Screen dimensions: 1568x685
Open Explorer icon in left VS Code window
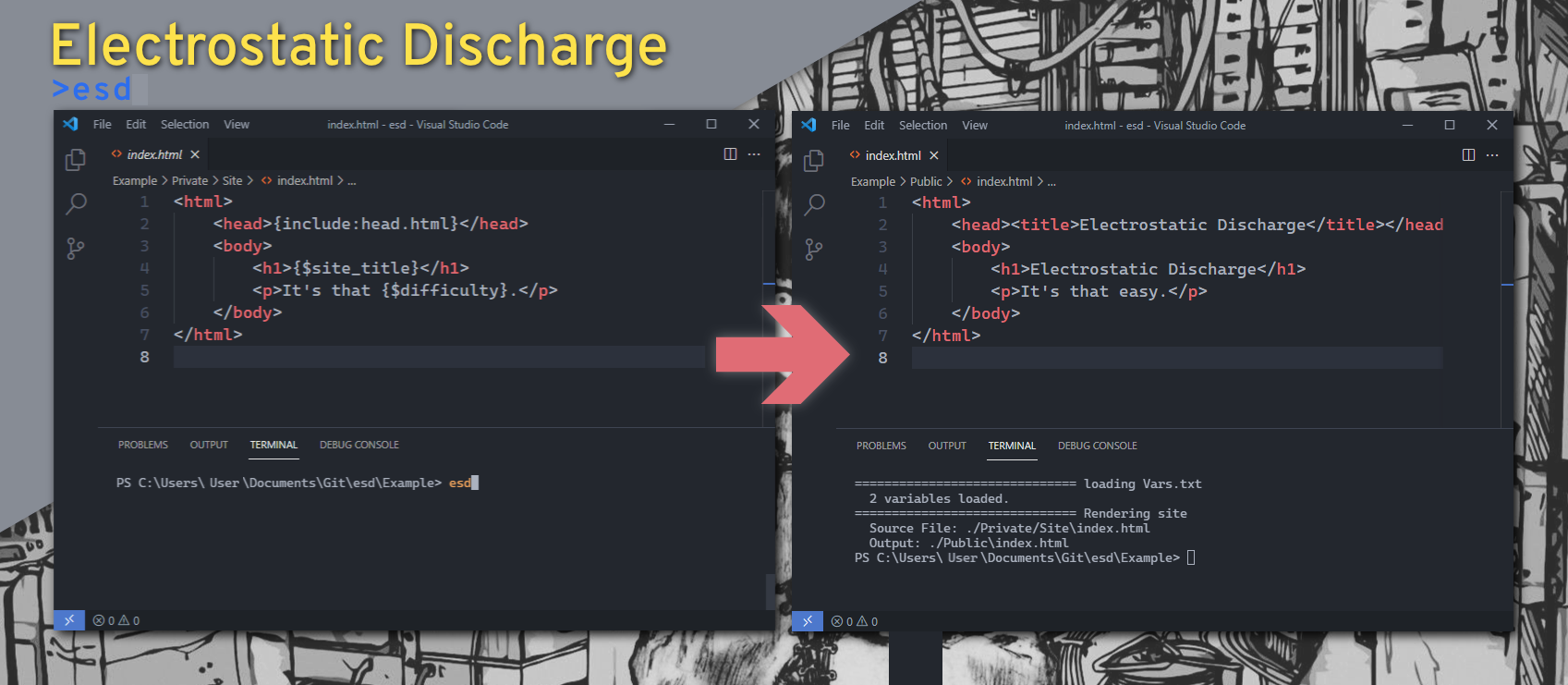pos(76,160)
